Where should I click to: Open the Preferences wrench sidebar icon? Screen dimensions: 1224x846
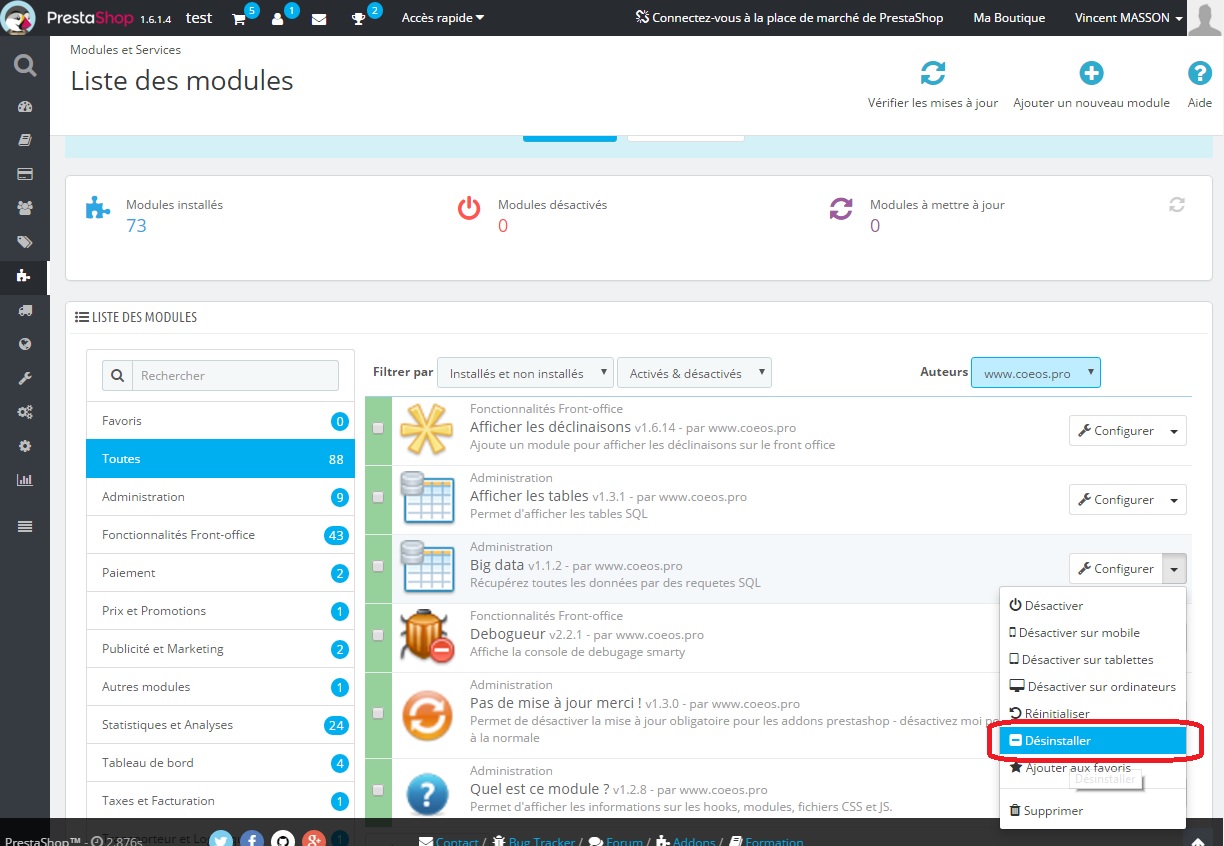[x=25, y=378]
